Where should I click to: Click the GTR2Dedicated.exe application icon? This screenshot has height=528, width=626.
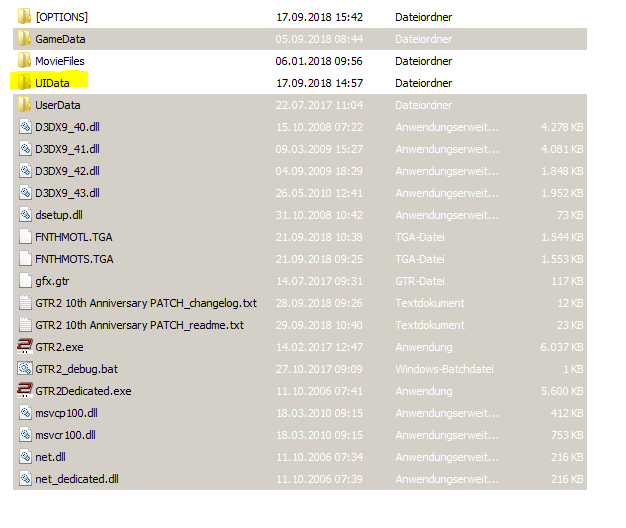25,390
